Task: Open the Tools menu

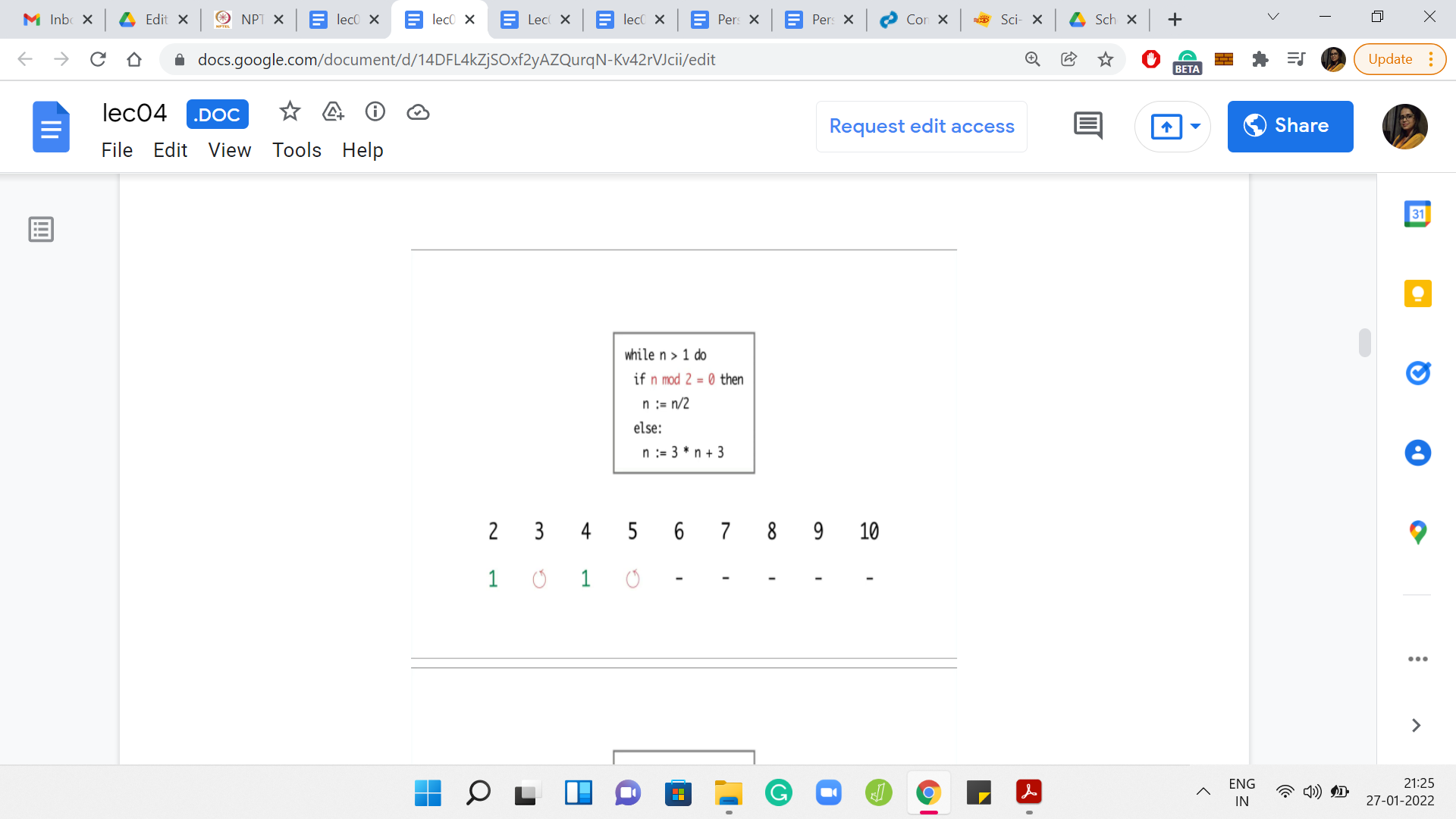Action: [x=297, y=150]
